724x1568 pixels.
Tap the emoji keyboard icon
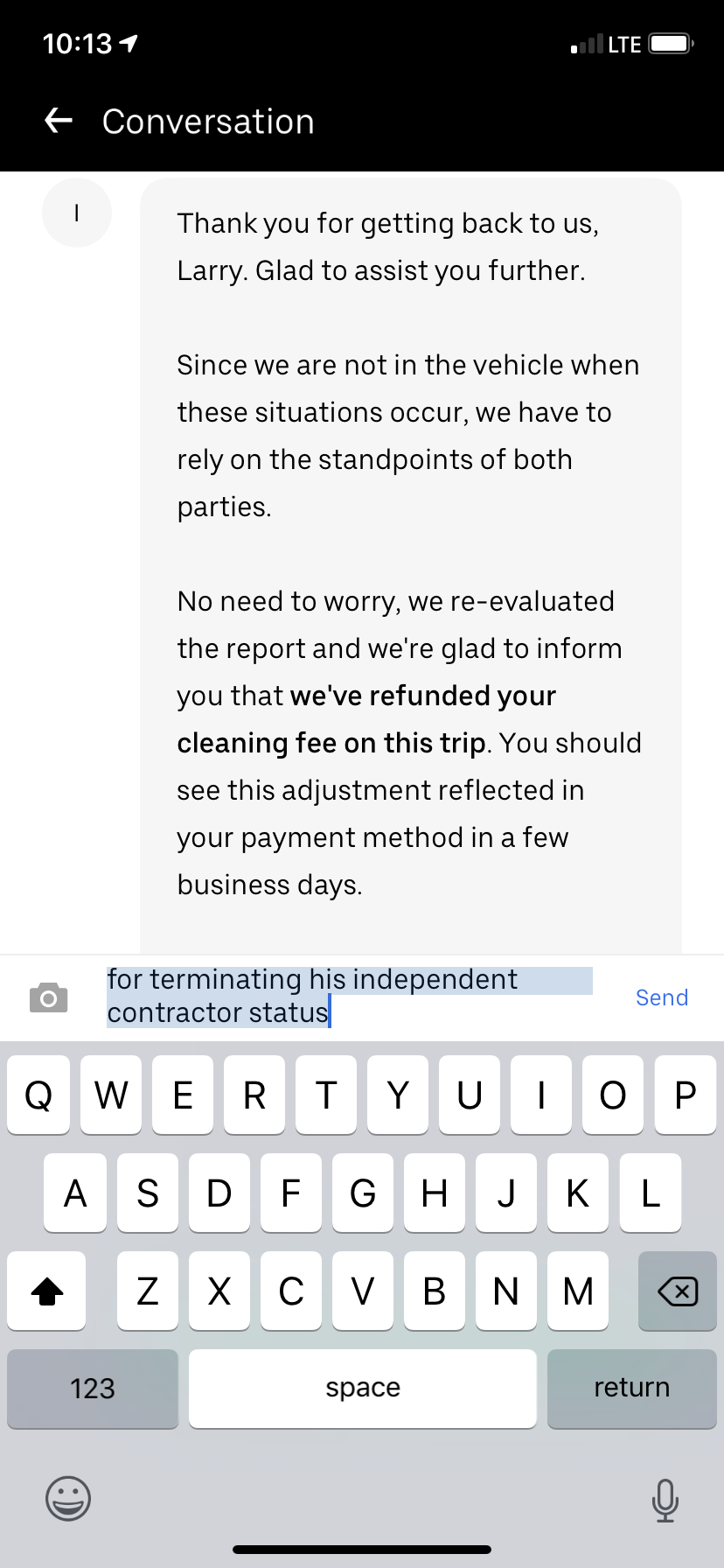68,1498
